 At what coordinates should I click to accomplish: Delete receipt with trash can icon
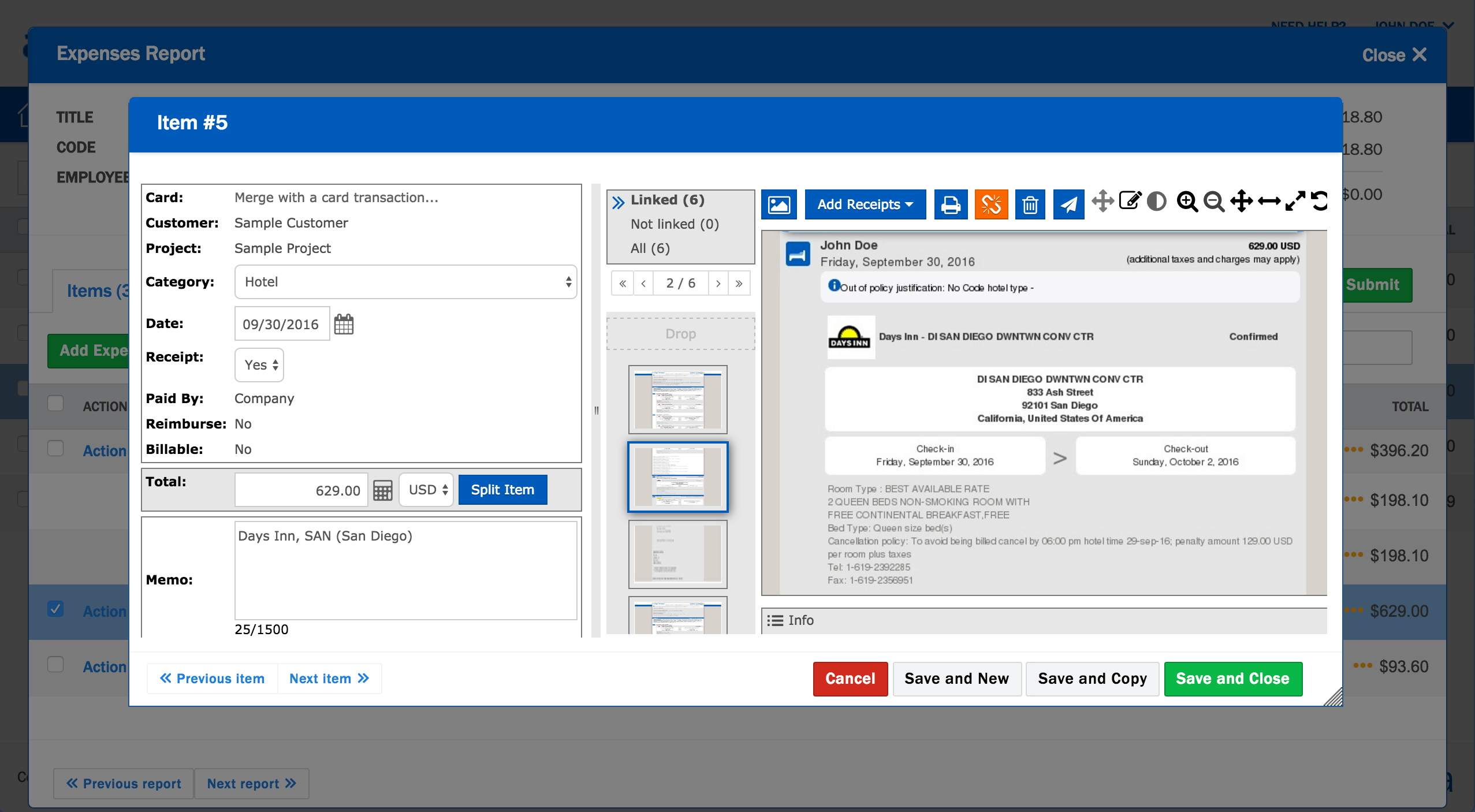[x=1030, y=204]
